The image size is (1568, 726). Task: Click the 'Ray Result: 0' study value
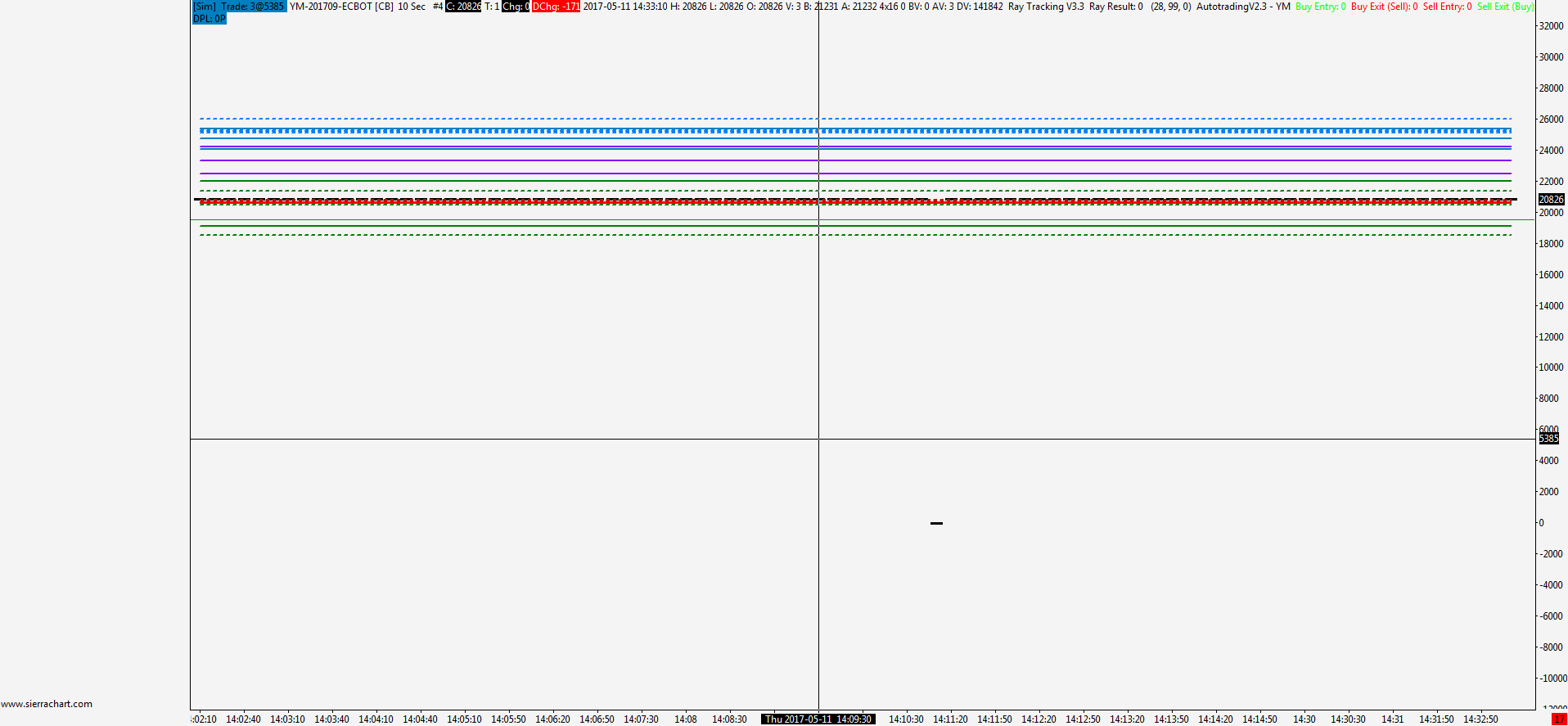(x=1116, y=7)
